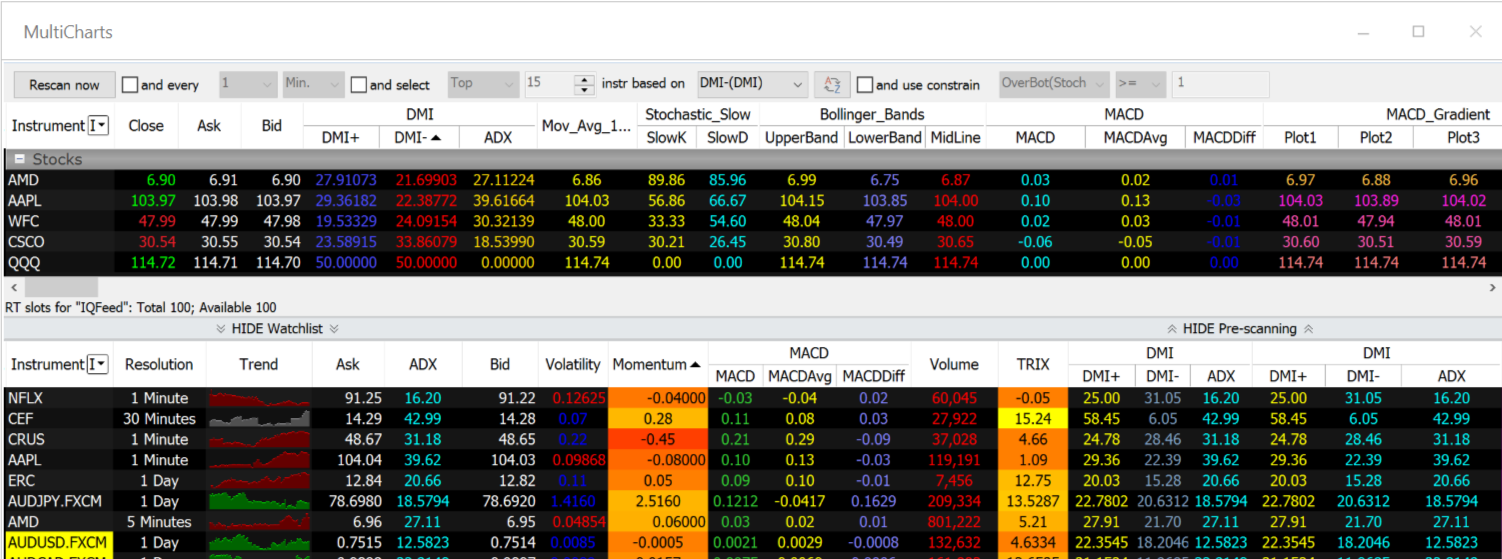The width and height of the screenshot is (1502, 559).
Task: Maximize the MultiCharts window
Action: [x=1418, y=31]
